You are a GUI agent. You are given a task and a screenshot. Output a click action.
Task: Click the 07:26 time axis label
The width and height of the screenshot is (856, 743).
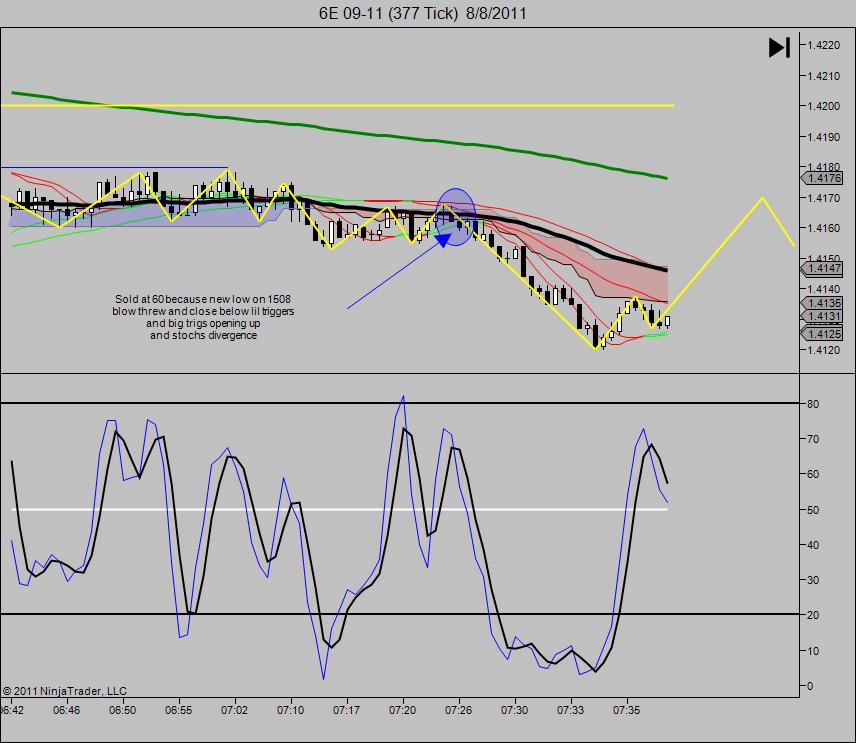[x=458, y=710]
